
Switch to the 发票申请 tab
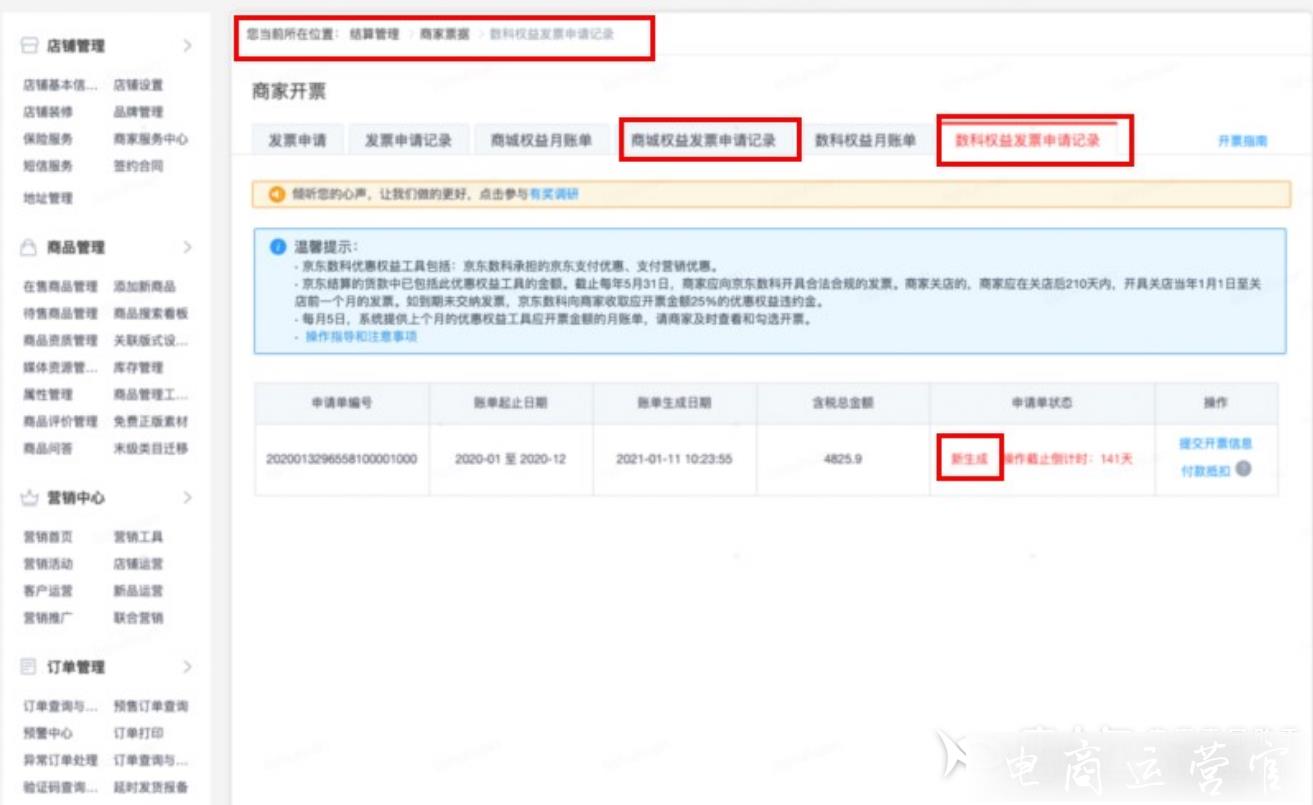pos(297,141)
